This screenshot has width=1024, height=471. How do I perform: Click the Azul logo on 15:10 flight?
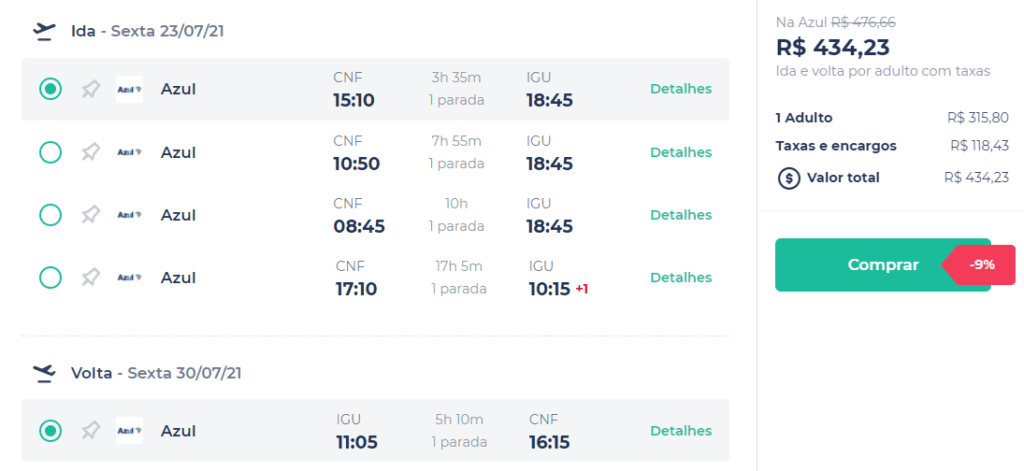pyautogui.click(x=129, y=89)
